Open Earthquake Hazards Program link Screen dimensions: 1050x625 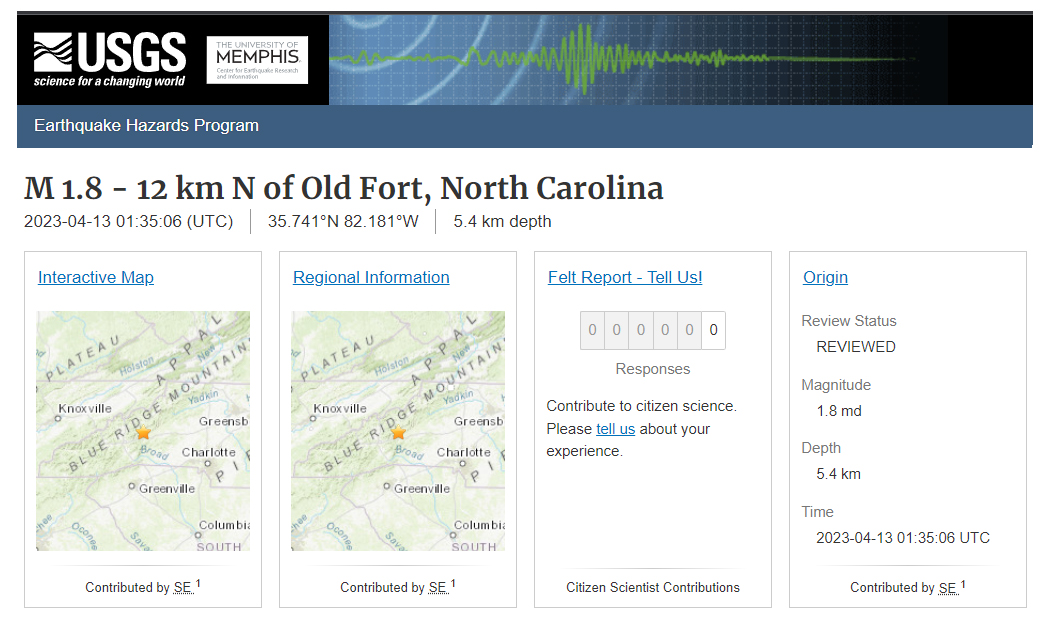point(146,125)
